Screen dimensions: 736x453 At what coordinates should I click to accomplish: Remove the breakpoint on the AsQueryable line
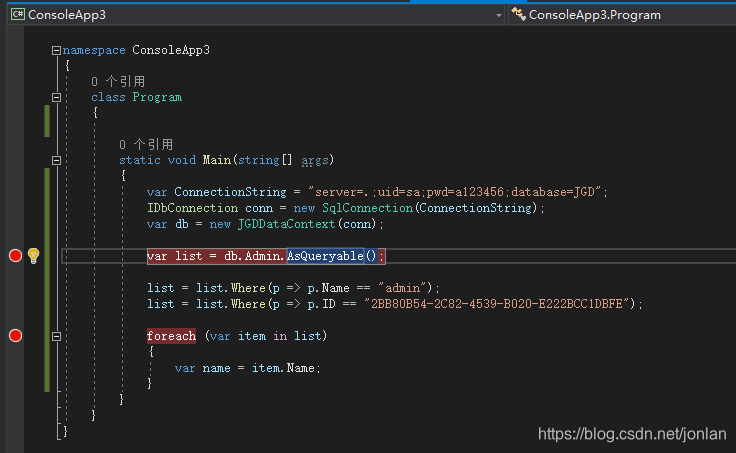pos(15,255)
